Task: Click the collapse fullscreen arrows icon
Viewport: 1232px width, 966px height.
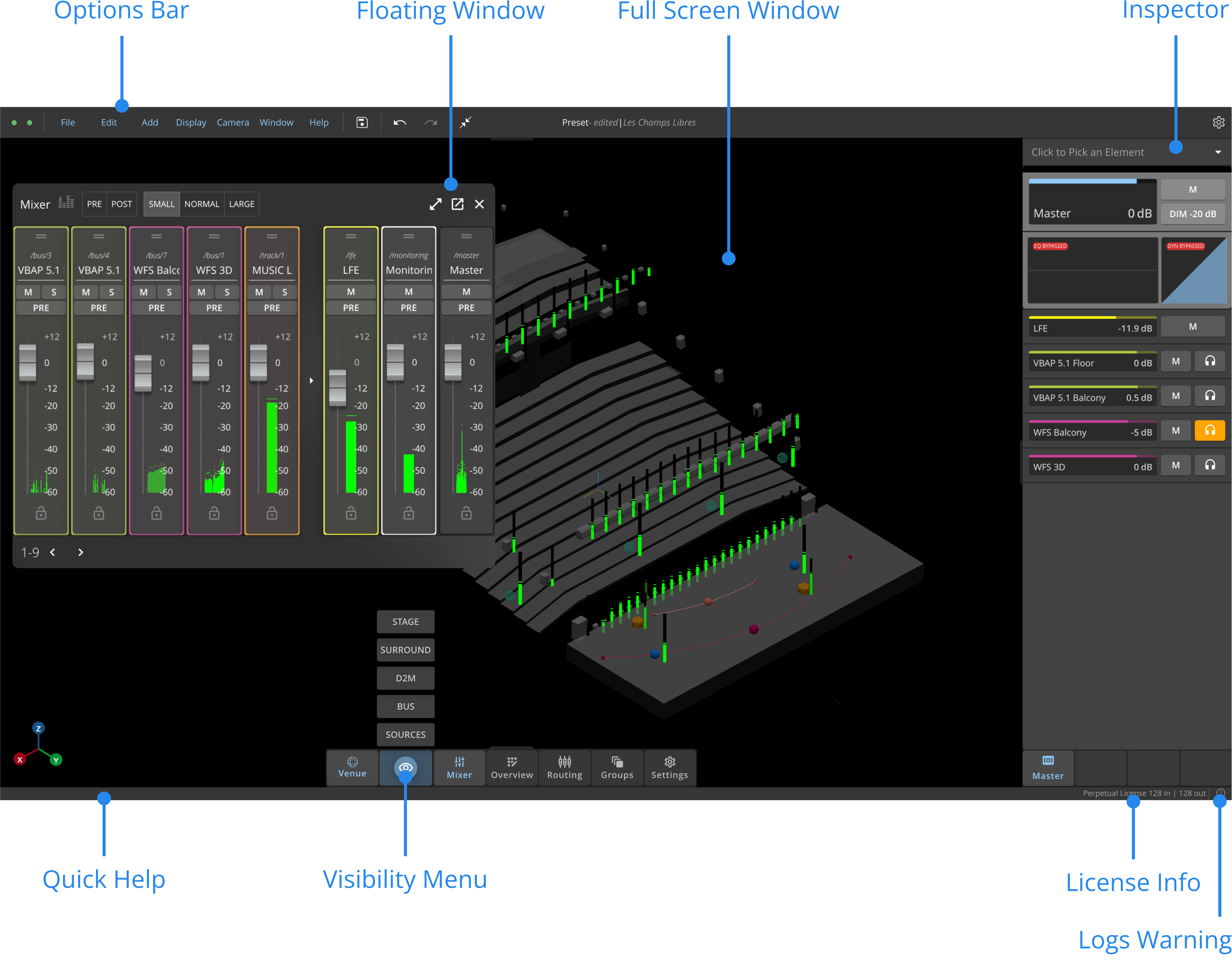Action: point(465,122)
